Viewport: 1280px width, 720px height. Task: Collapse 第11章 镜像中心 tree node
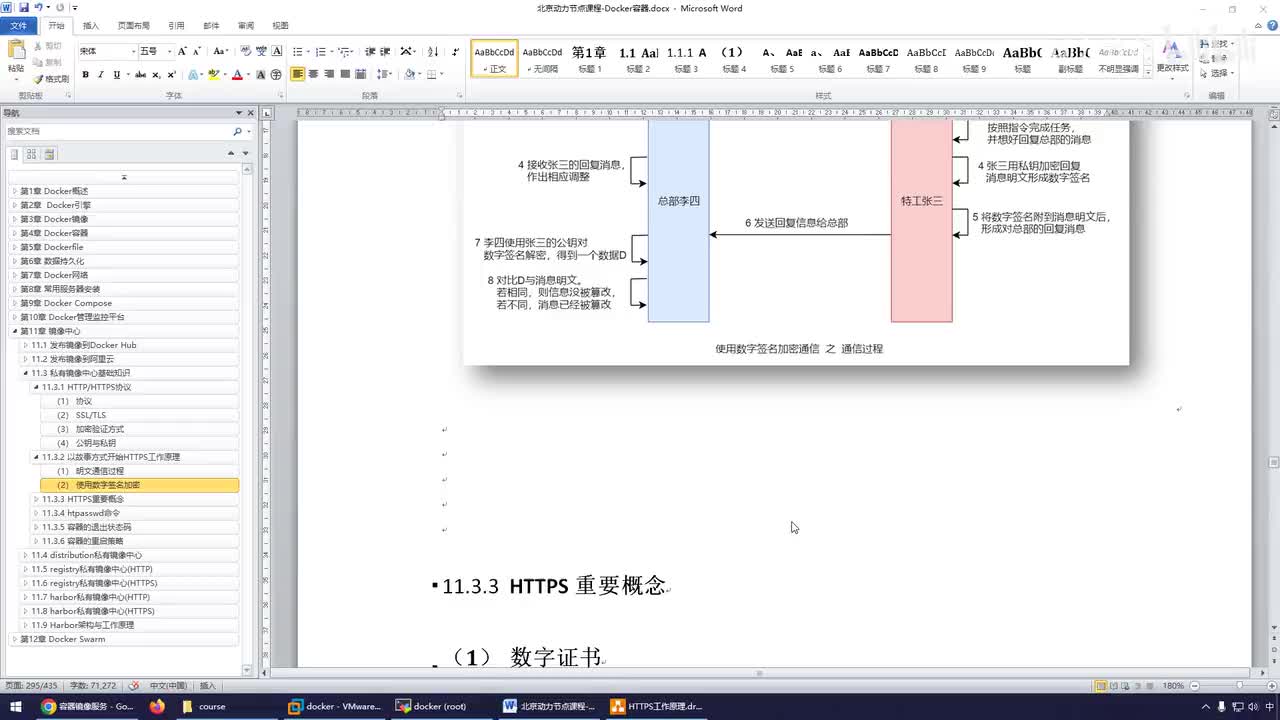(x=15, y=331)
